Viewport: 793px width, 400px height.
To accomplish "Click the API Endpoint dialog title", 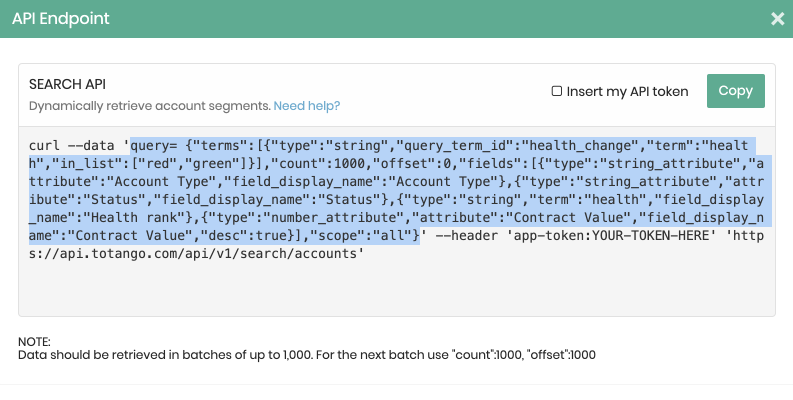I will [x=61, y=18].
